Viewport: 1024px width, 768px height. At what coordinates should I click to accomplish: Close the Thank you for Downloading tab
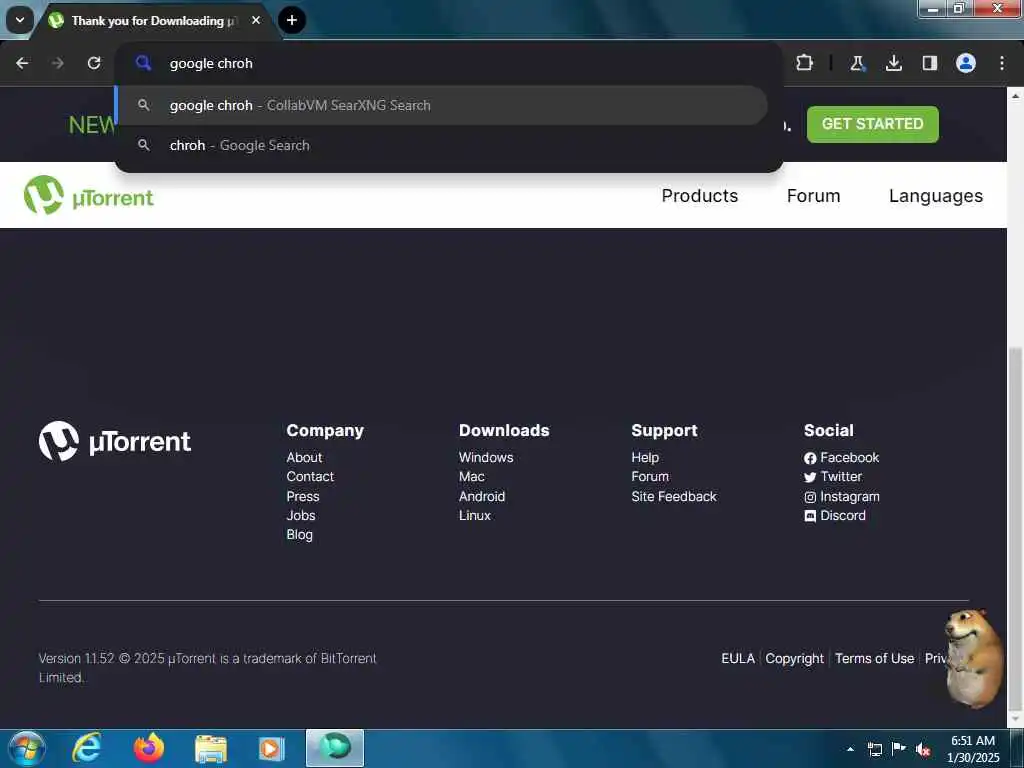256,20
